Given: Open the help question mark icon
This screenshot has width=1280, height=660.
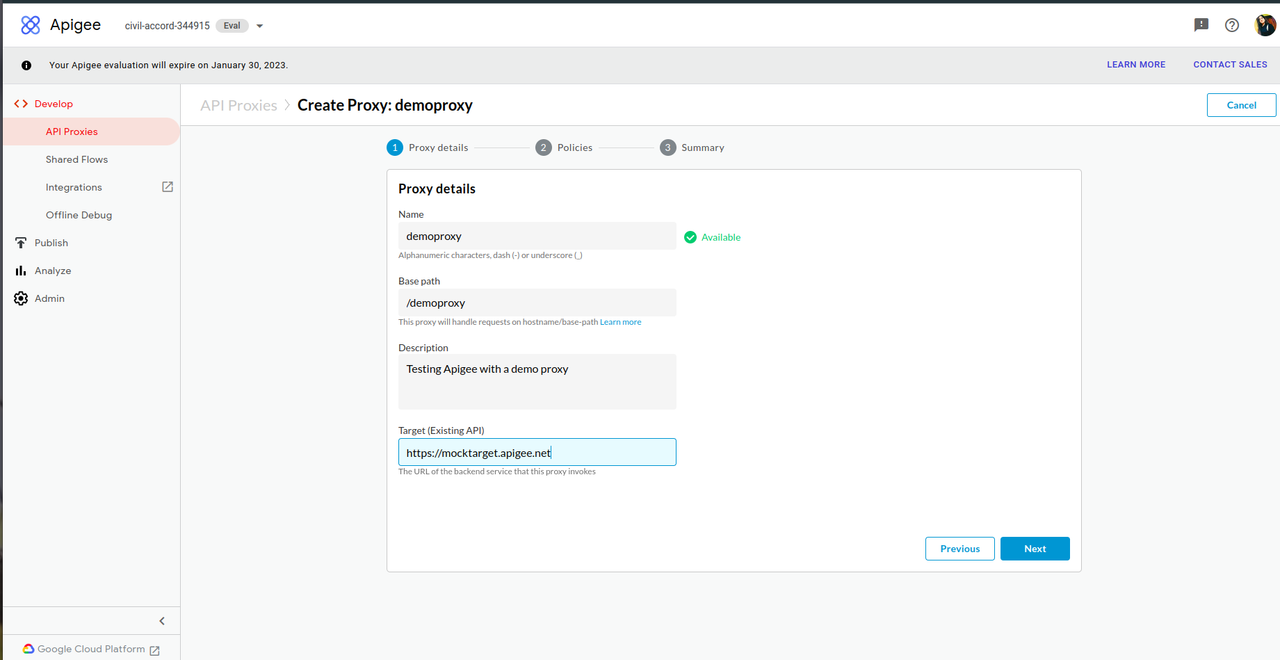Looking at the screenshot, I should 1232,25.
